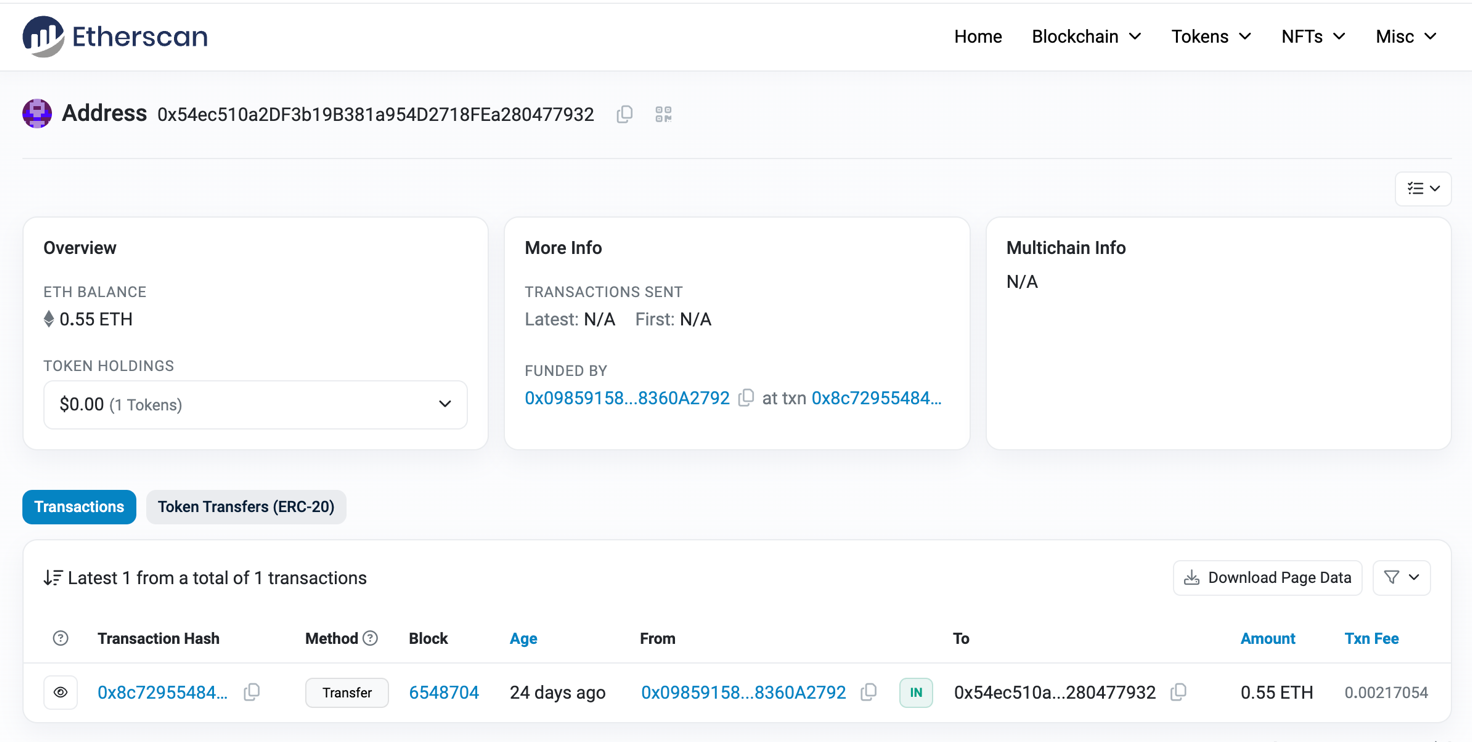
Task: Open the list options dropdown near address
Action: point(1422,189)
